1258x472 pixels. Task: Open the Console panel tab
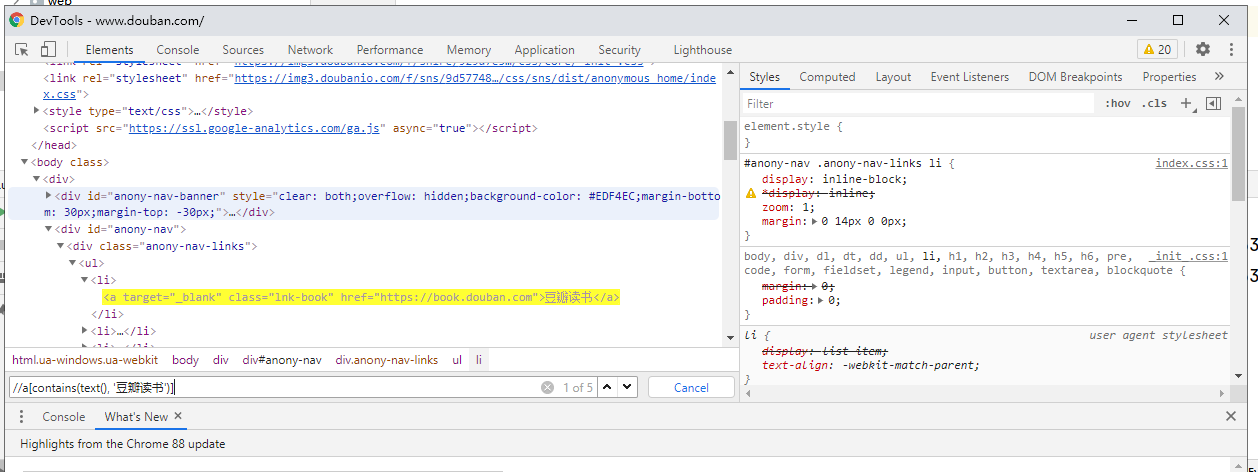click(178, 49)
